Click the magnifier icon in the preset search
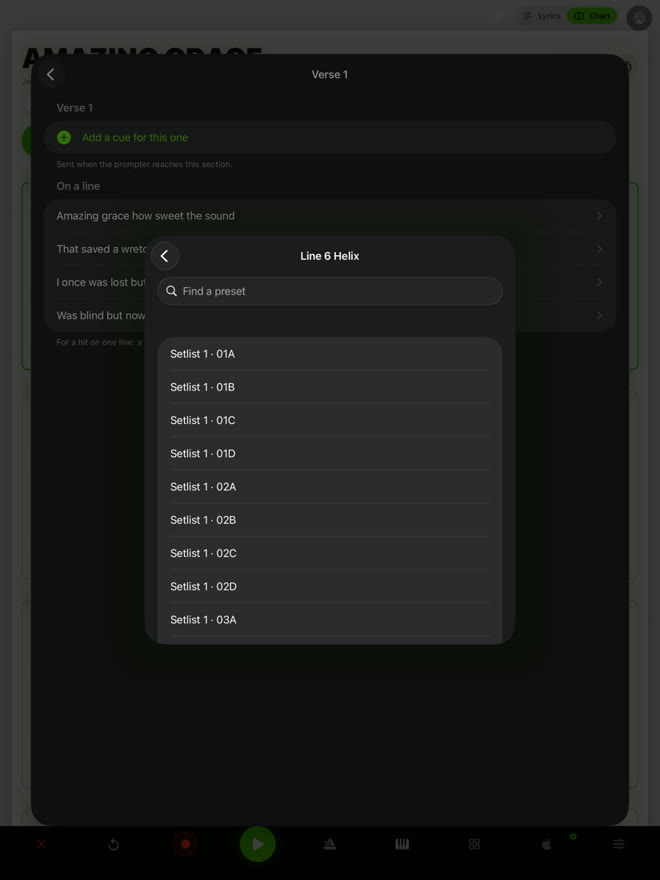This screenshot has height=880, width=660. pyautogui.click(x=172, y=291)
